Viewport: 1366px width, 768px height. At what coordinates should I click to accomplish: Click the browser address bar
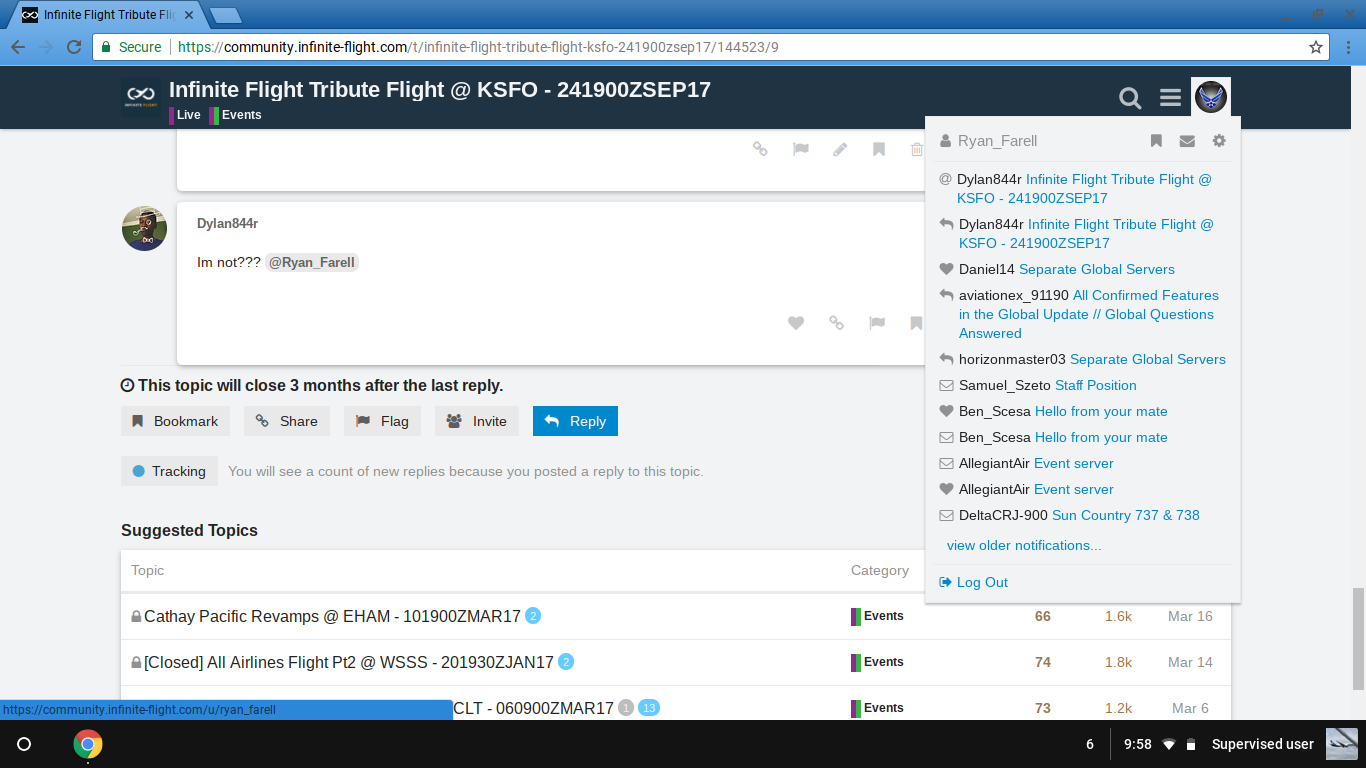711,47
